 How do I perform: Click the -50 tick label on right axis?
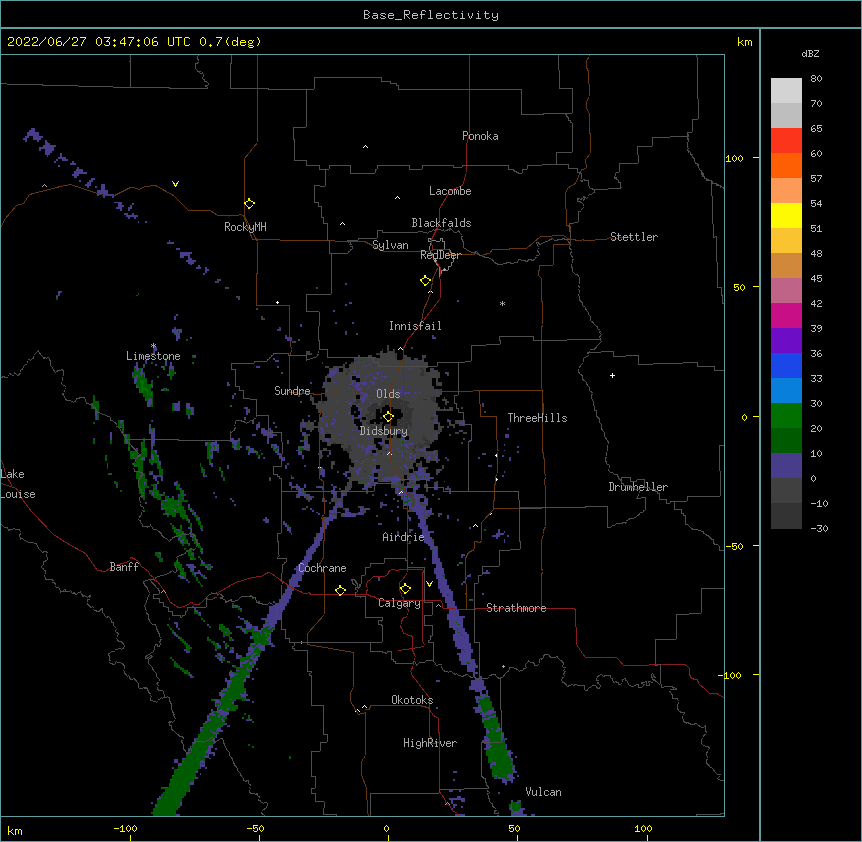(734, 546)
